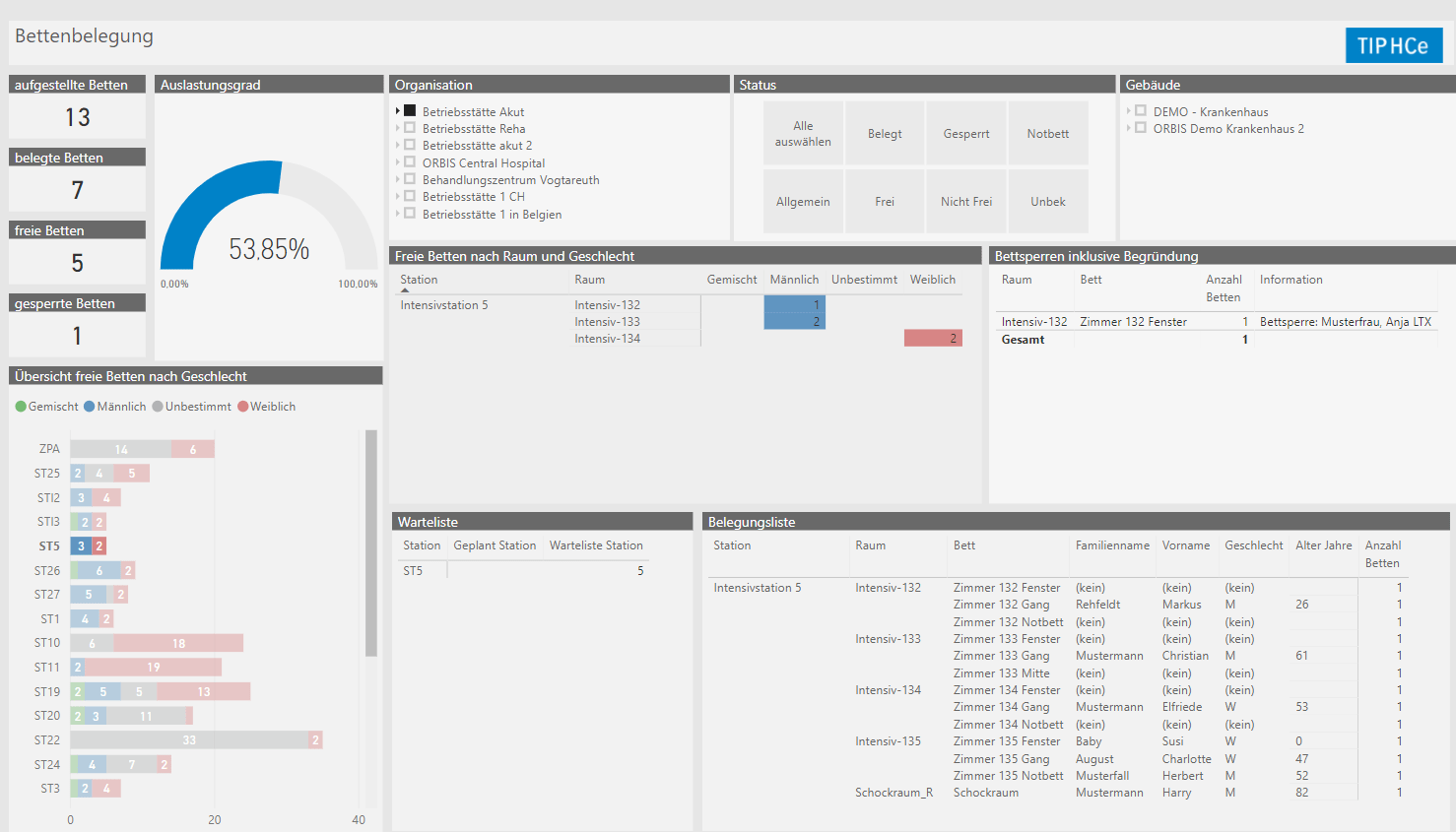Click the Schockraum_R room entry
Screen dimensions: 1456x832
pyautogui.click(x=893, y=793)
